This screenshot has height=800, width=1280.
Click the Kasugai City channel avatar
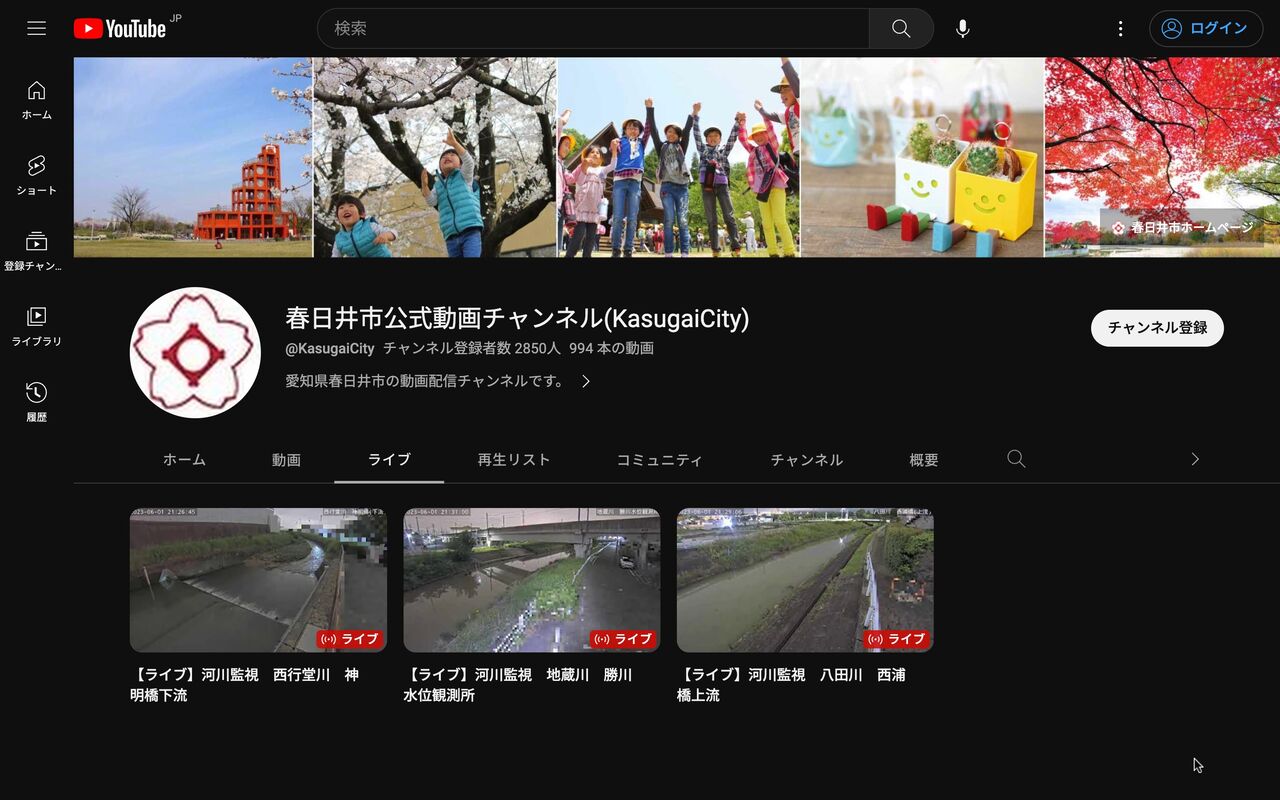click(x=195, y=352)
